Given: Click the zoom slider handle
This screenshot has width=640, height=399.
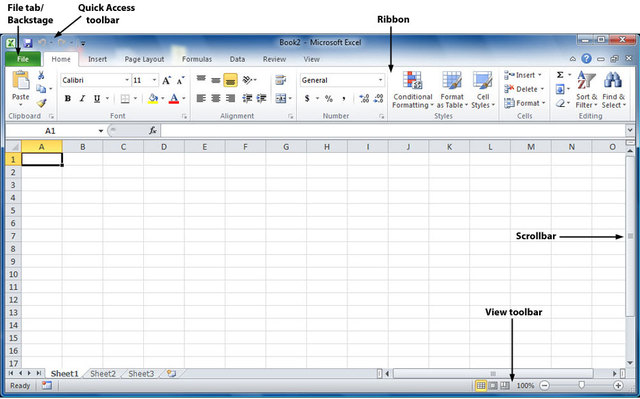Looking at the screenshot, I should coord(581,385).
